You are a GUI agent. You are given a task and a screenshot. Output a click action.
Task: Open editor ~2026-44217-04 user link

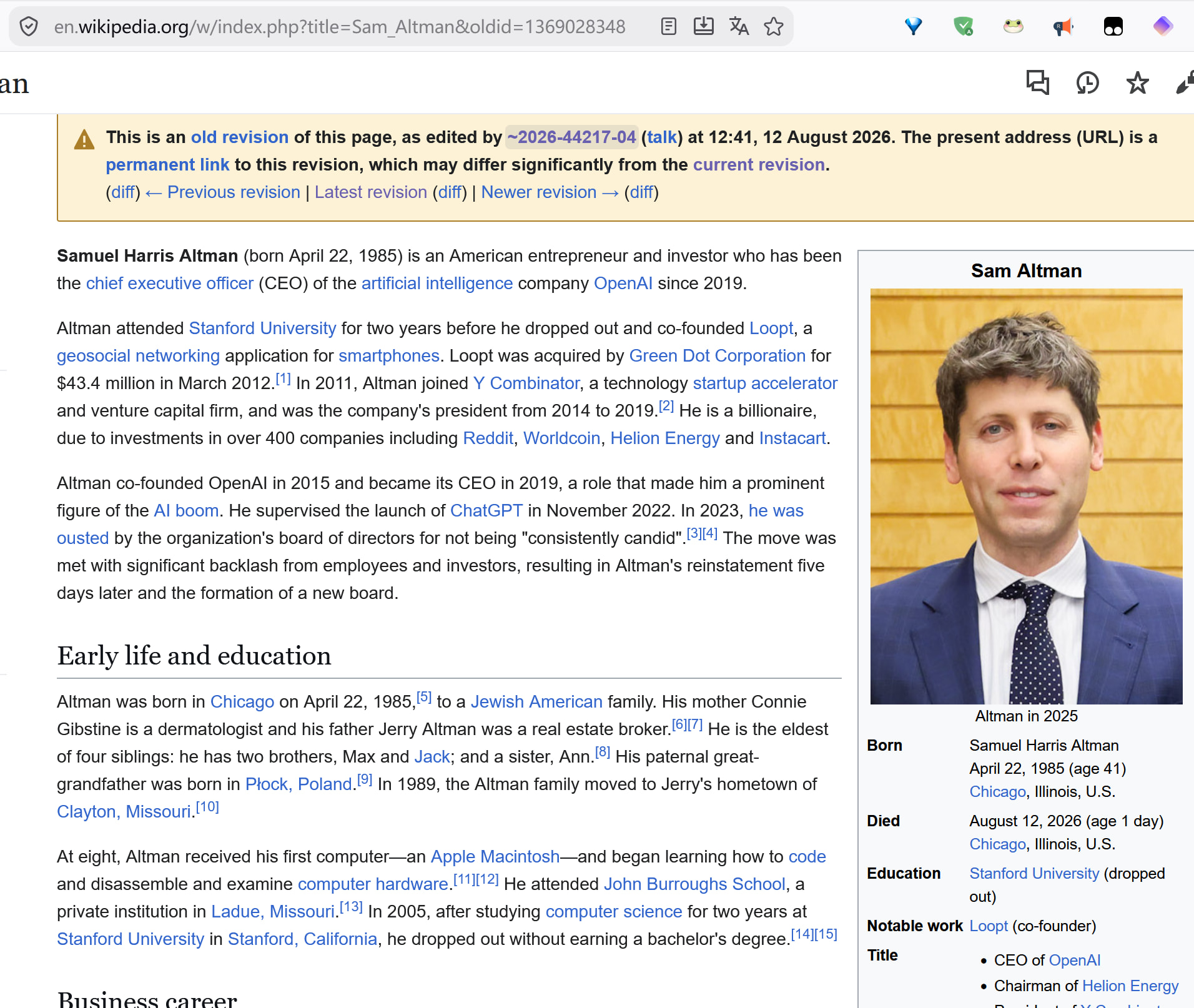pos(571,137)
